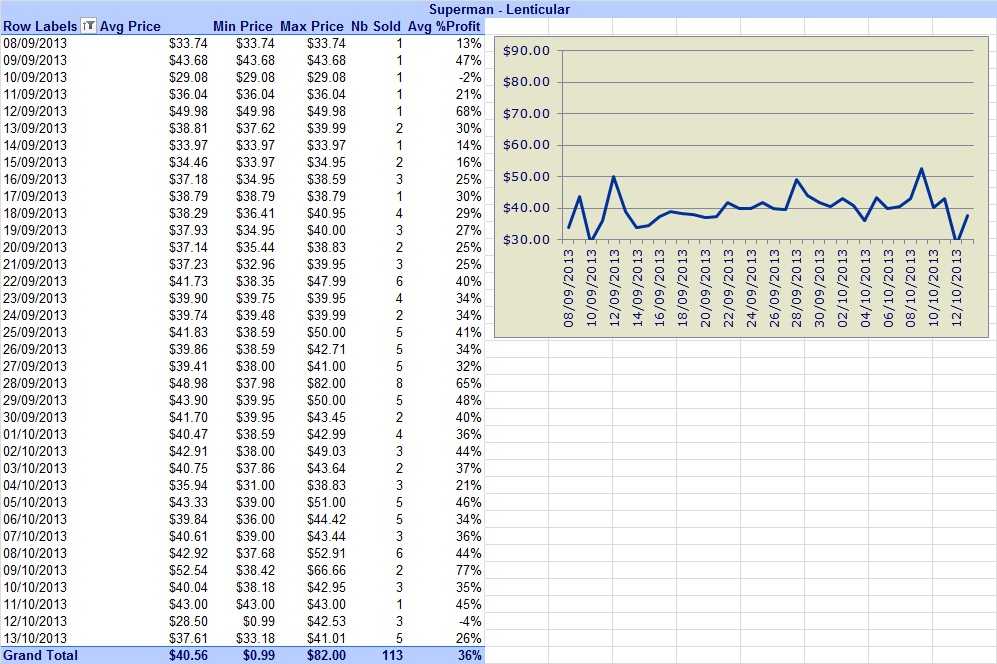Select the Avg Price column header
Image resolution: width=997 pixels, height=664 pixels.
point(130,26)
